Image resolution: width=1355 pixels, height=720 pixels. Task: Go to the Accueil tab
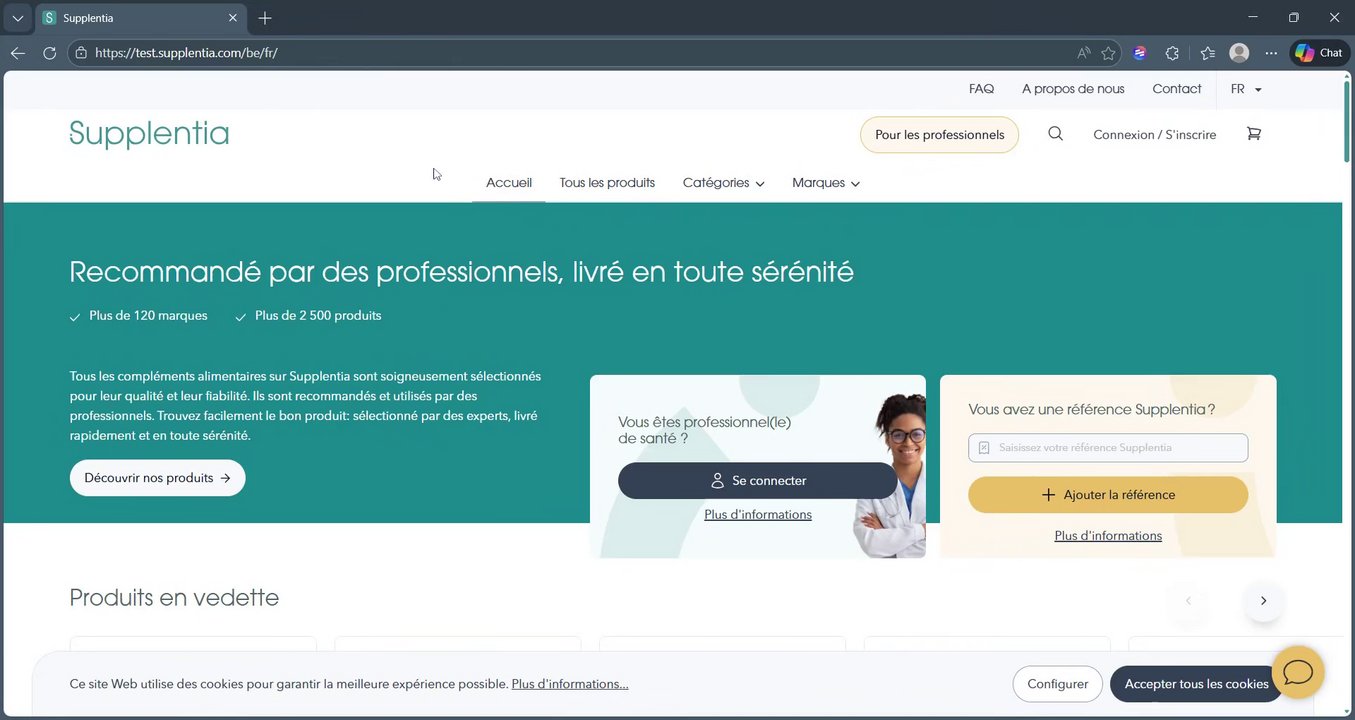[509, 183]
